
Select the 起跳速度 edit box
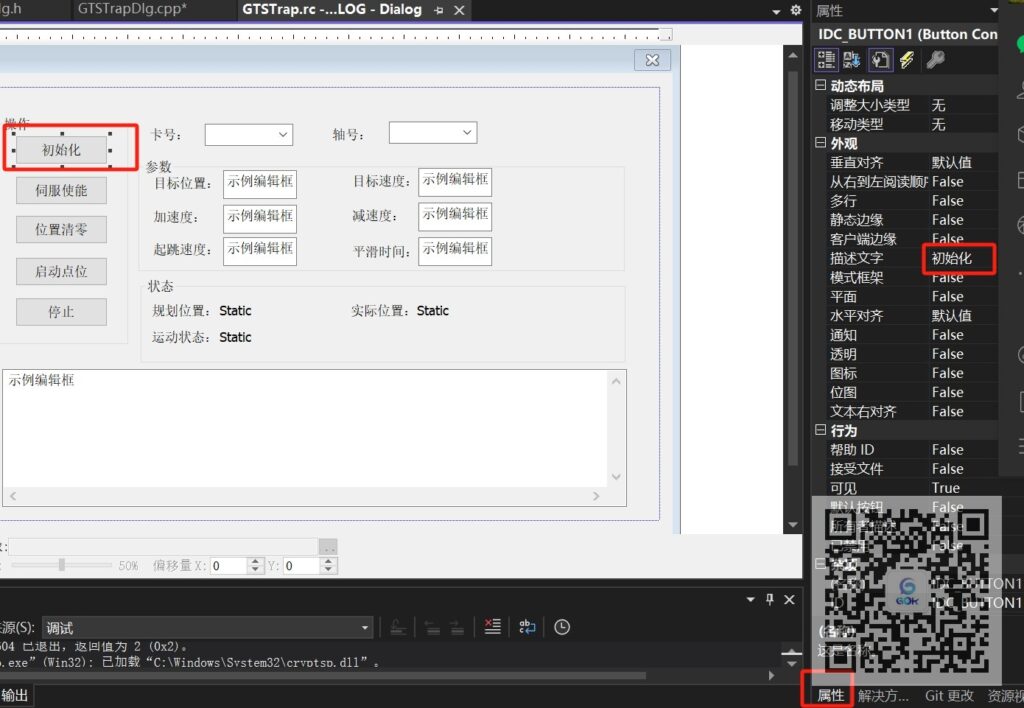click(x=260, y=251)
